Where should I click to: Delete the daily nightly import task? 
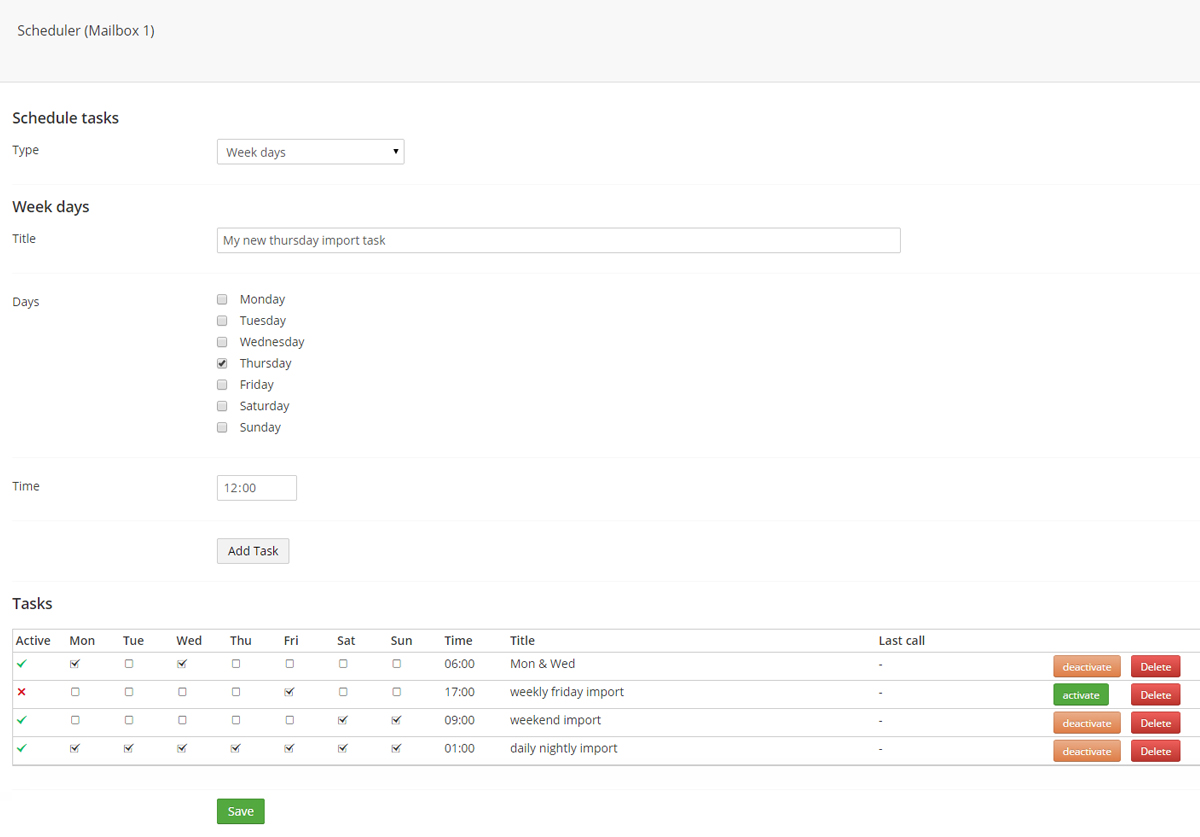click(x=1156, y=751)
